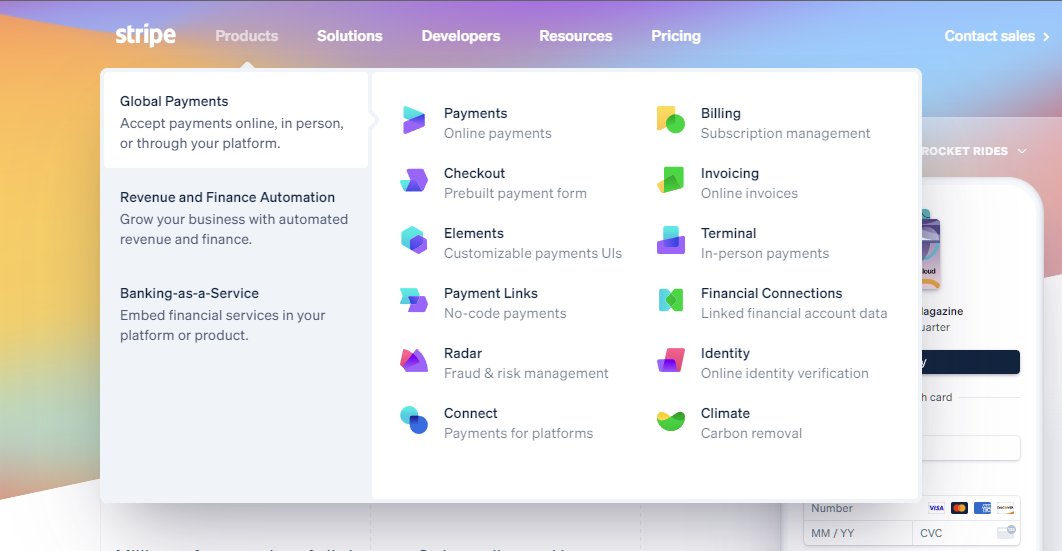Screen dimensions: 1062x551
Task: Open the Checkout link
Action: [474, 173]
